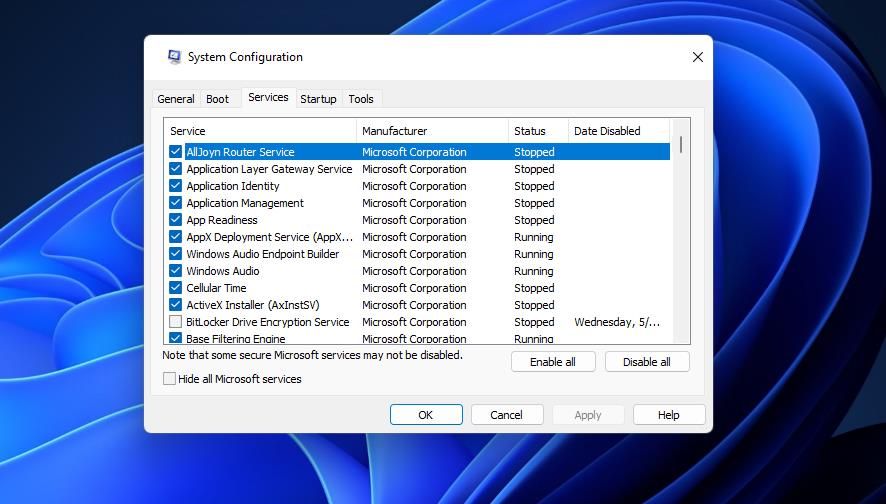Select Application Layer Gateway Service row text

pos(270,169)
